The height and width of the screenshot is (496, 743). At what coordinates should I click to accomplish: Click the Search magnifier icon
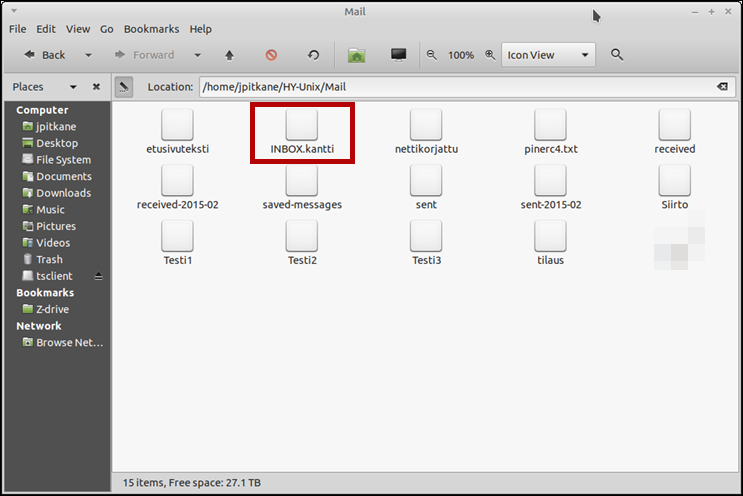click(x=616, y=55)
